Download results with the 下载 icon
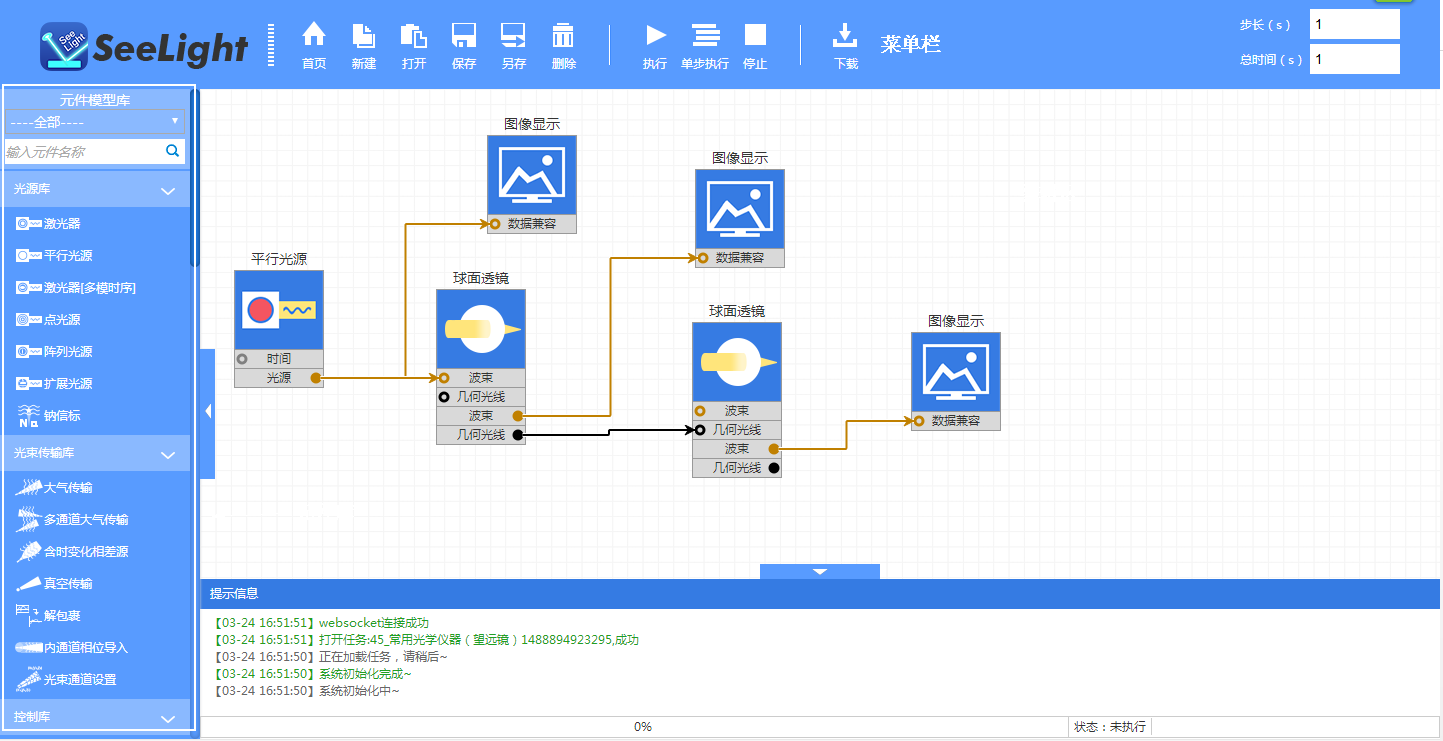 845,37
